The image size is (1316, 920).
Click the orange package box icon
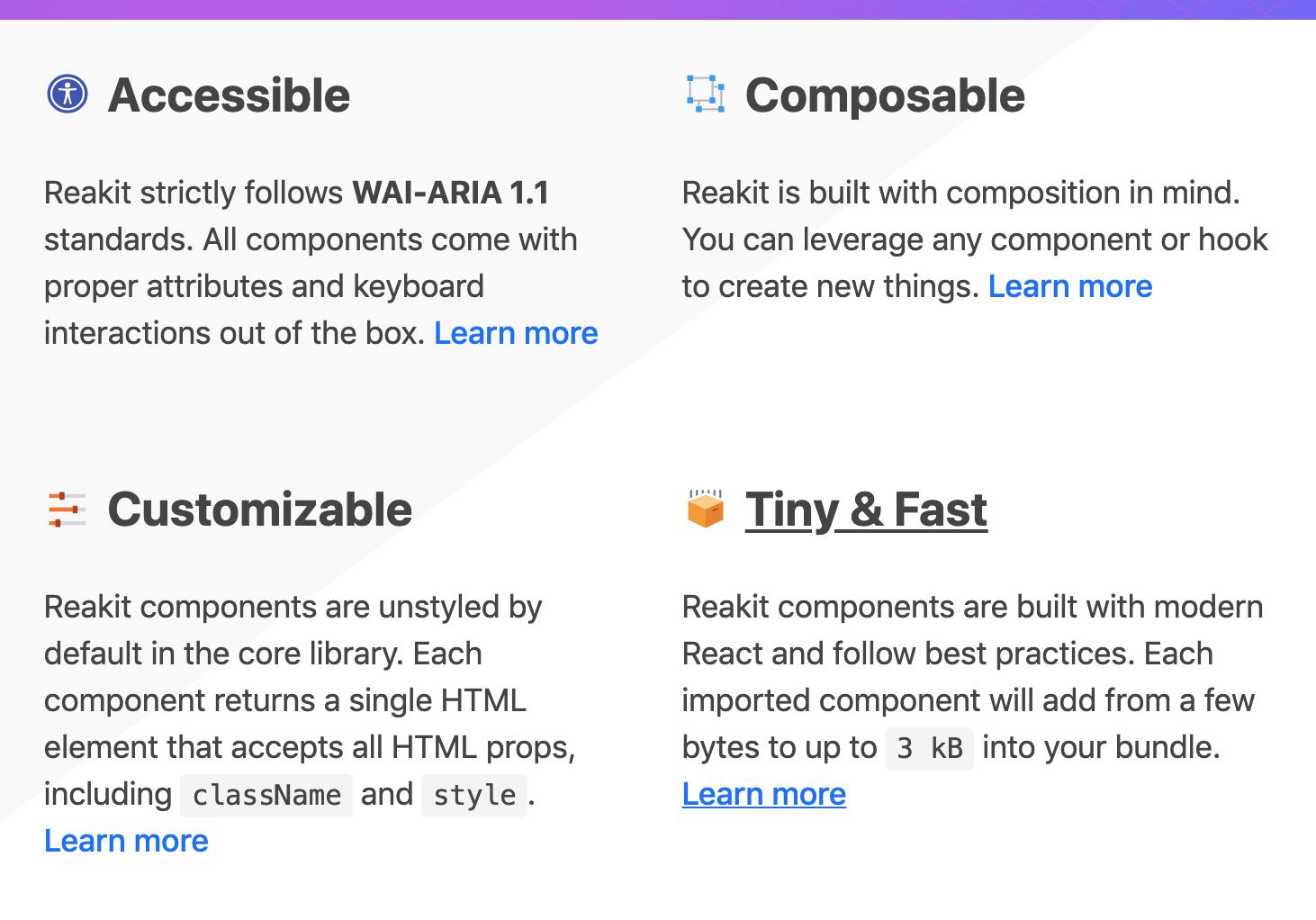[x=705, y=509]
